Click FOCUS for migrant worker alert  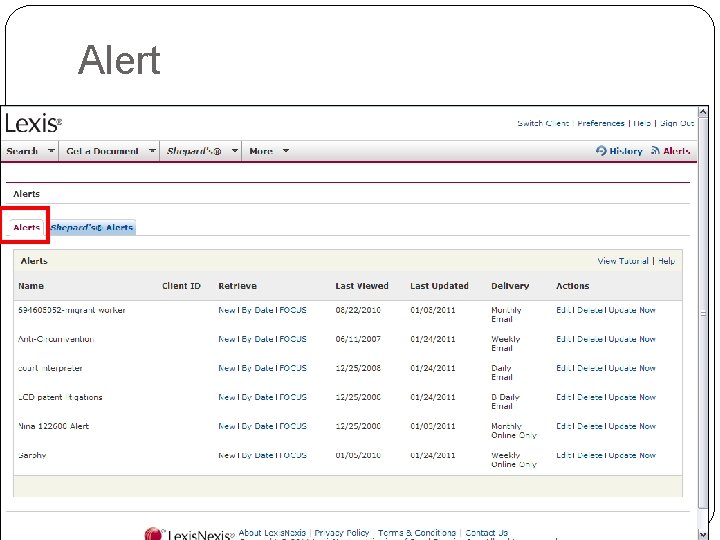point(292,310)
